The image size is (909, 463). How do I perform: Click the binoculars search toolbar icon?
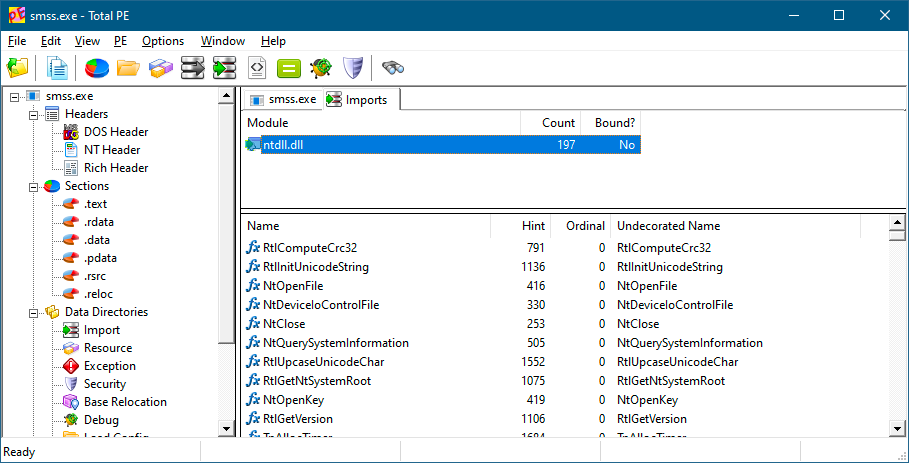point(393,68)
